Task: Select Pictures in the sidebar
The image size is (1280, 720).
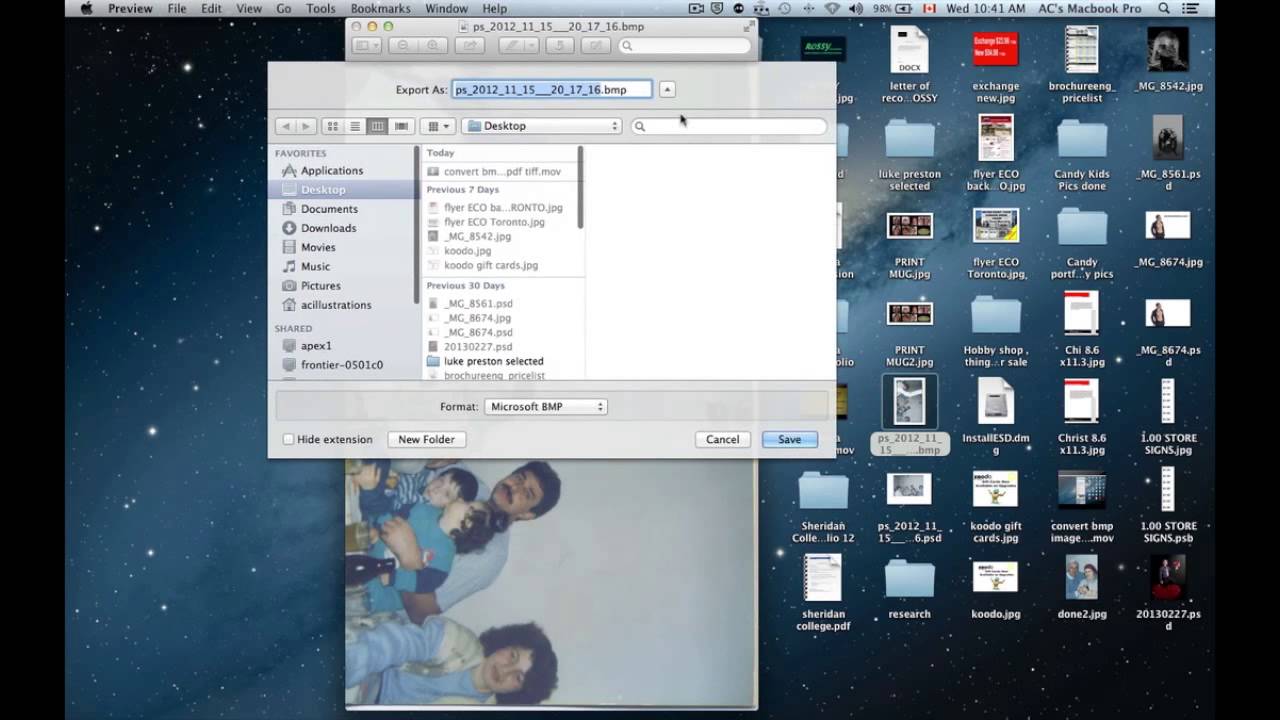Action: pos(320,285)
